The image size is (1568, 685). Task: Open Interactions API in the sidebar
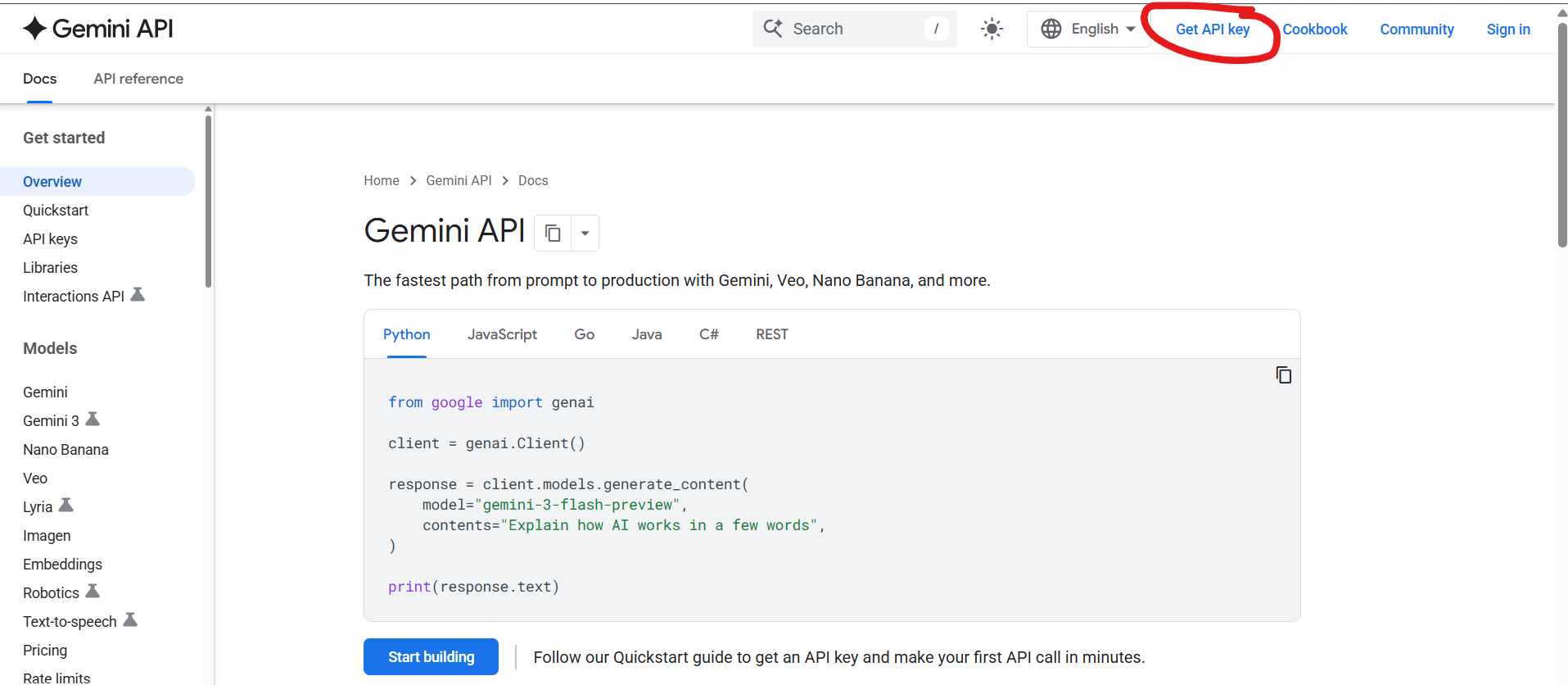tap(74, 297)
